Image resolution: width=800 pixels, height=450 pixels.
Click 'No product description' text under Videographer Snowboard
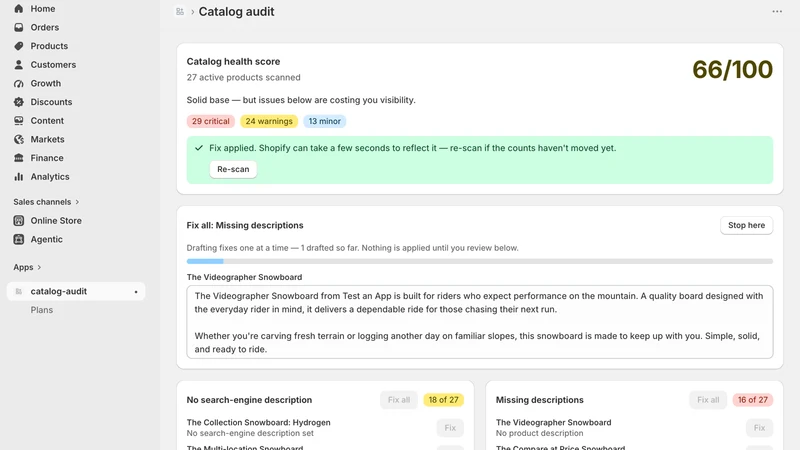pos(539,433)
